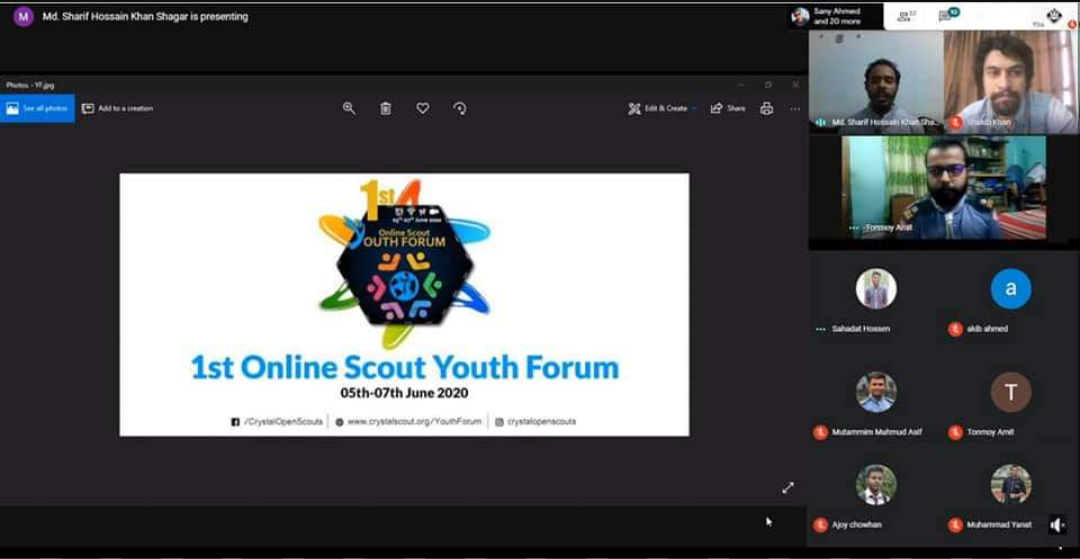Screen dimensions: 1080x559
Task: Click the brown 'T' avatar of Tonmoy Amit
Action: [x=1010, y=392]
